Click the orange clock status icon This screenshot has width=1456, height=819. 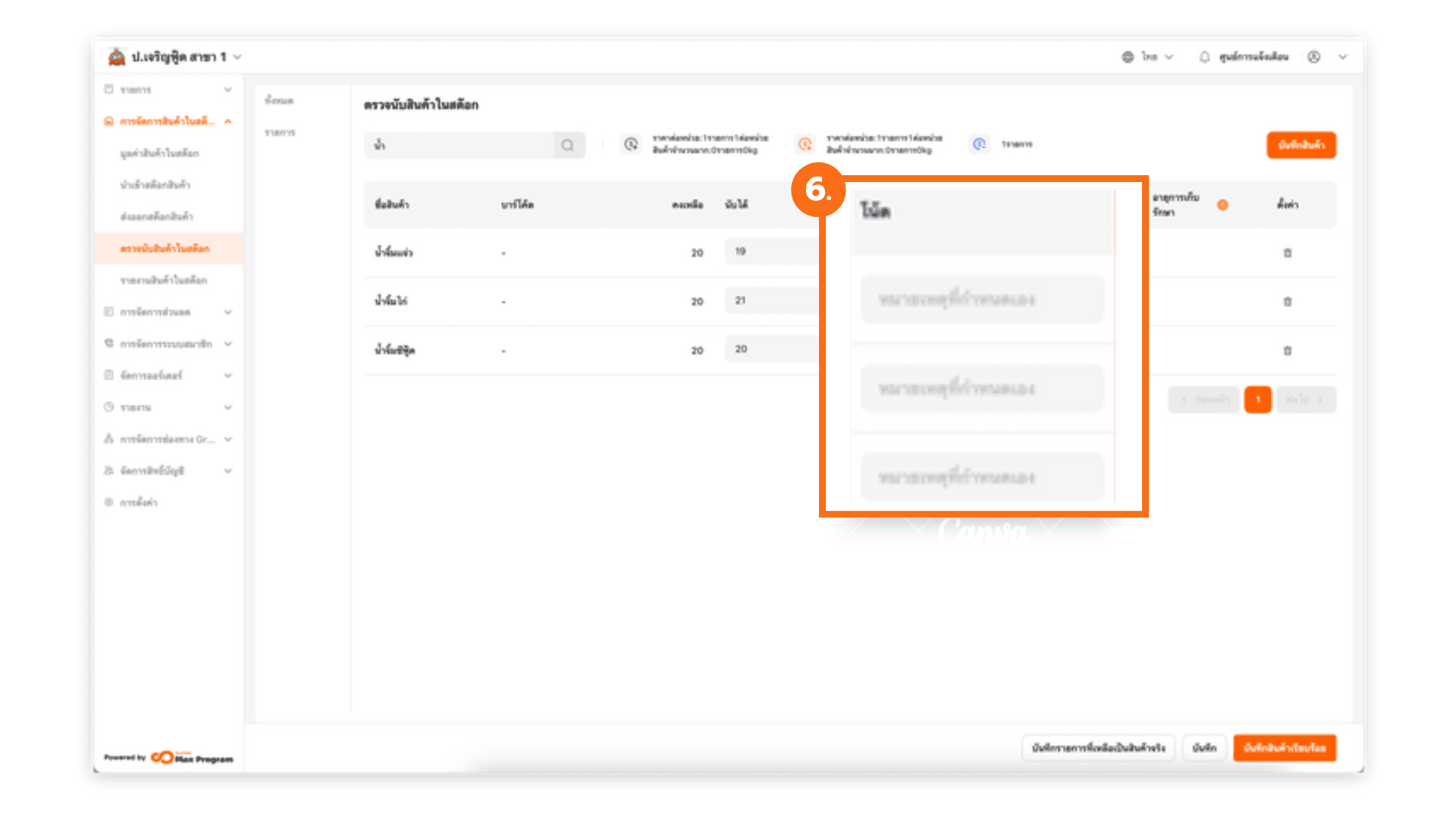coord(805,144)
